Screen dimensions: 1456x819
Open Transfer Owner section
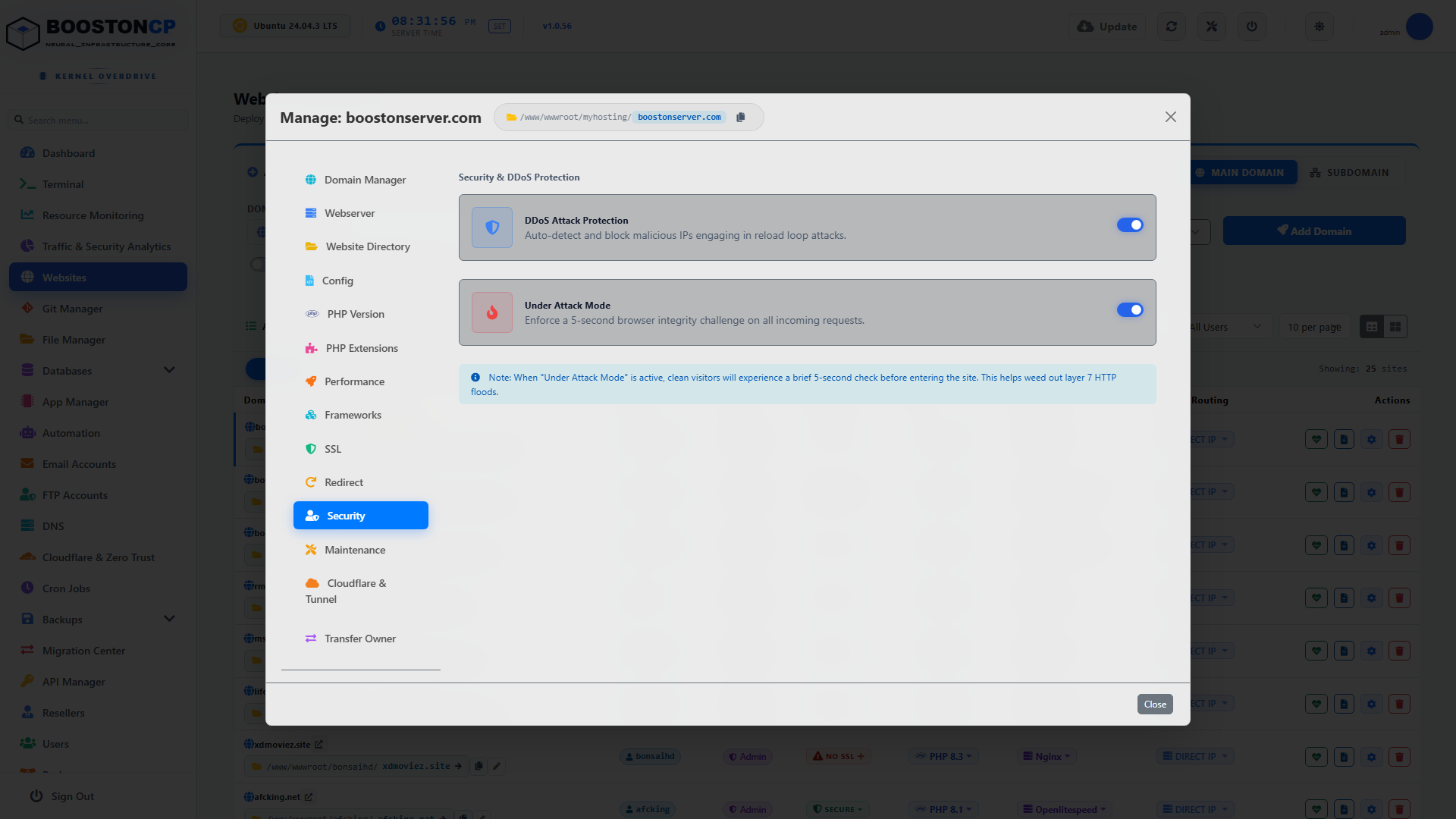pos(361,639)
